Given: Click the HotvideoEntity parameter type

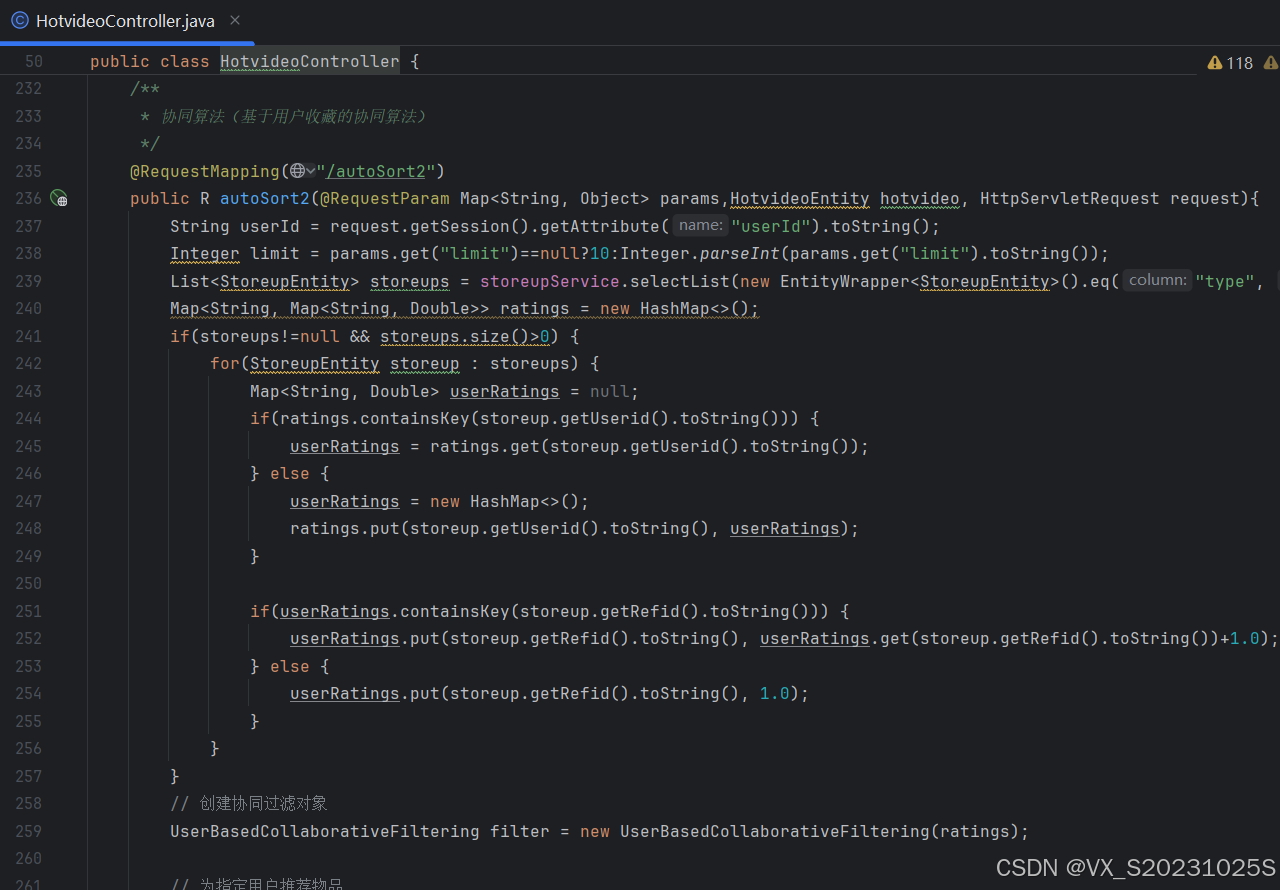Looking at the screenshot, I should [x=800, y=198].
